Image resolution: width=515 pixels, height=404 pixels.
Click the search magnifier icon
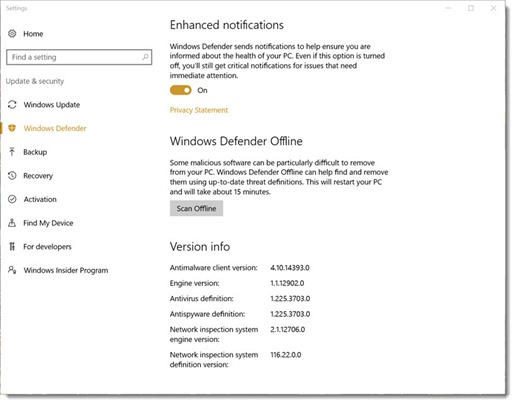pyautogui.click(x=145, y=57)
